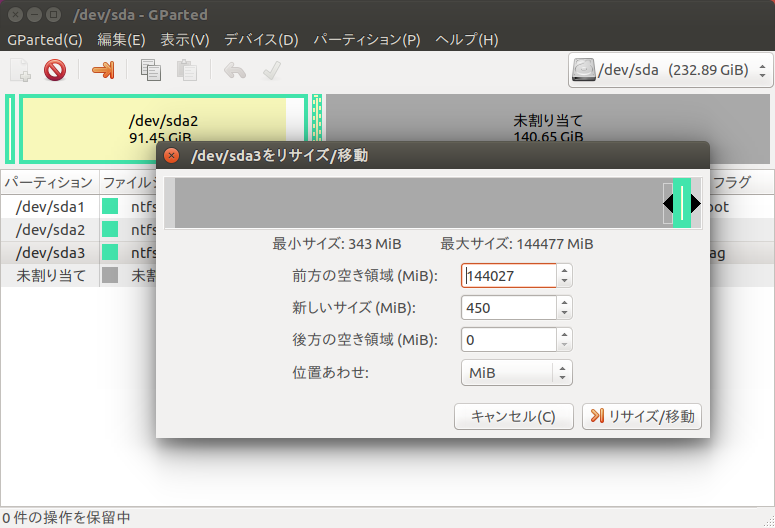Click the フラグ column header

(741, 182)
